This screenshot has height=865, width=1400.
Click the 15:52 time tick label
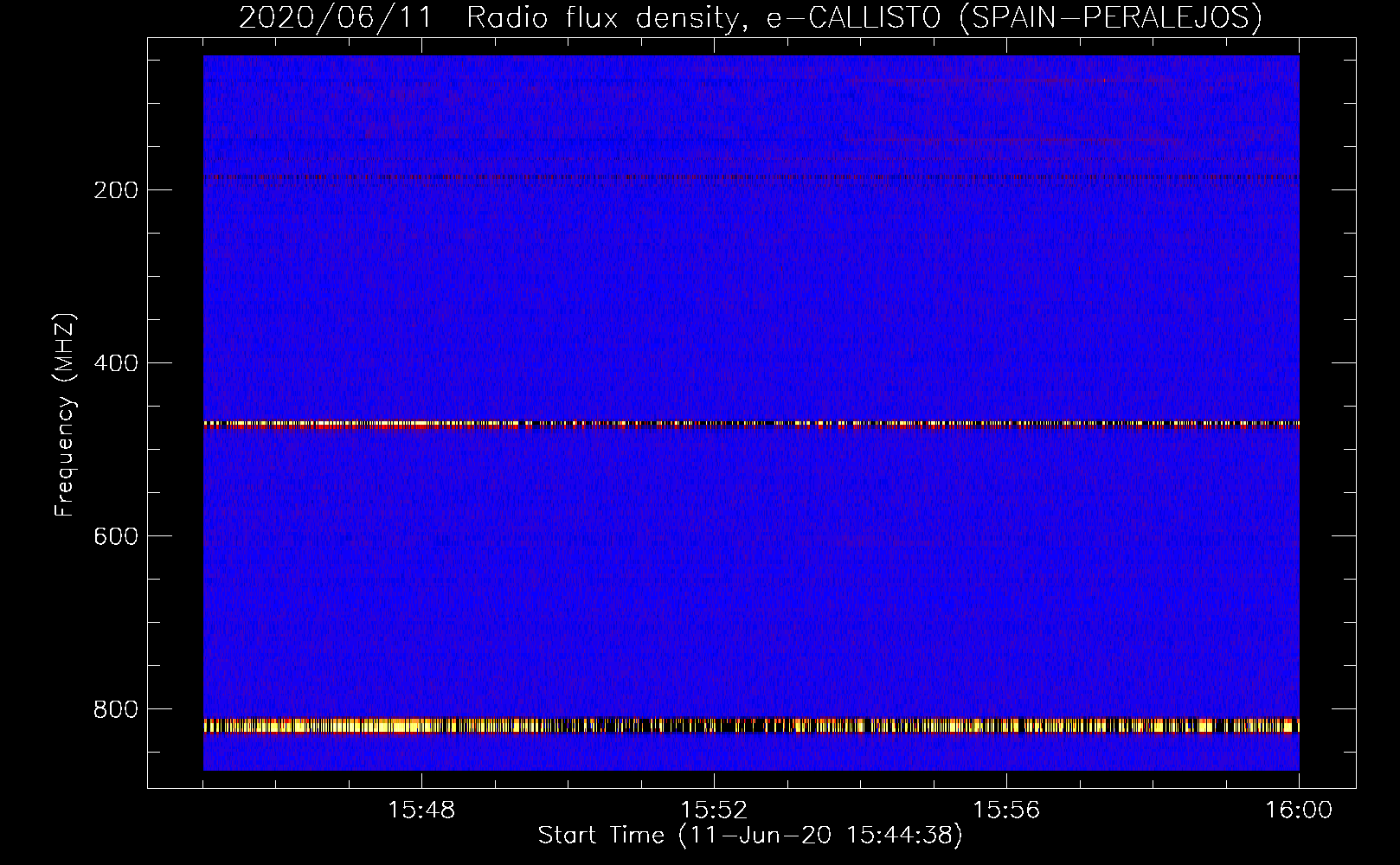click(714, 811)
